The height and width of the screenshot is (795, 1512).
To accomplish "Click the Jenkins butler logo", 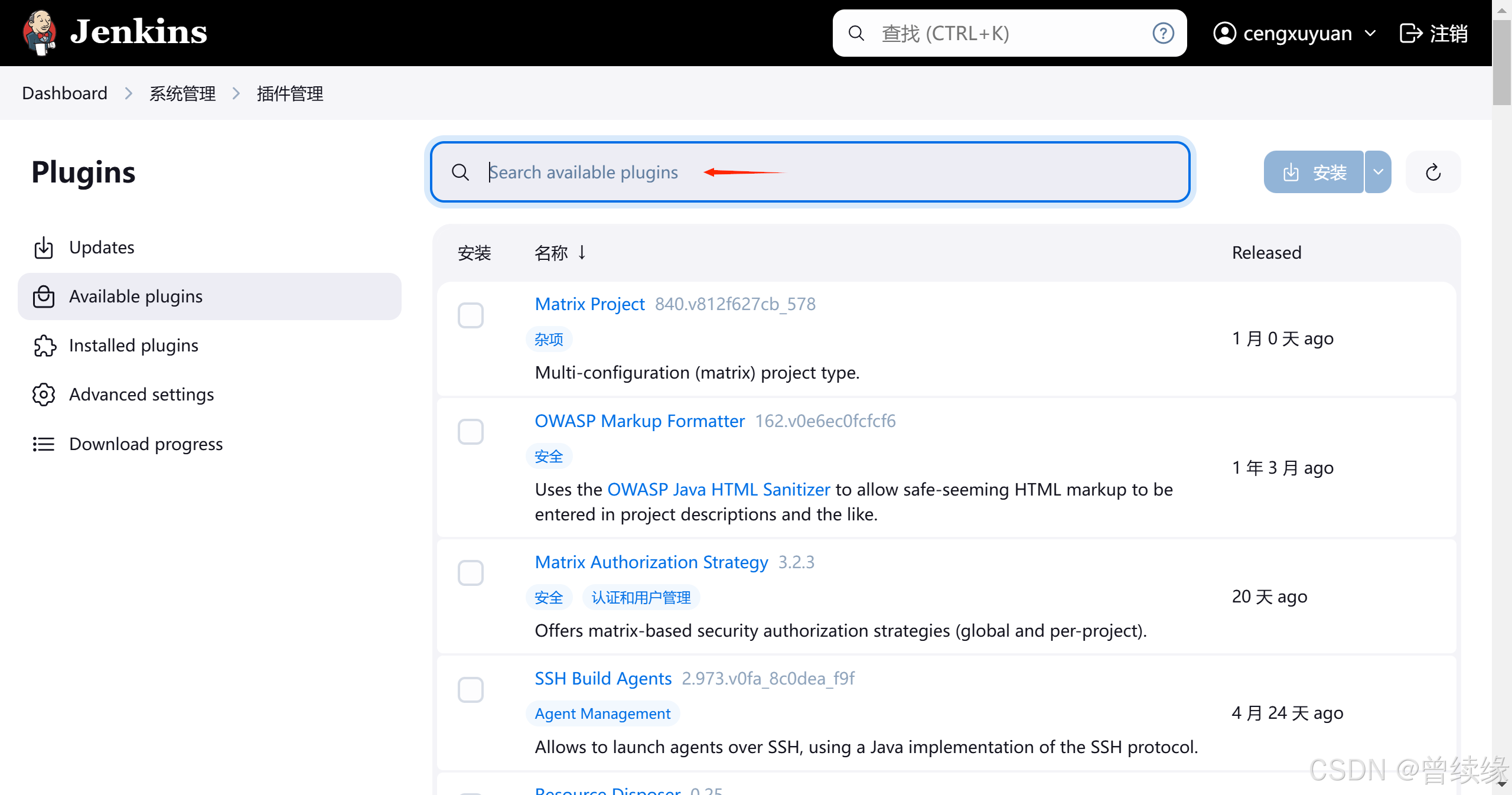I will pyautogui.click(x=40, y=32).
